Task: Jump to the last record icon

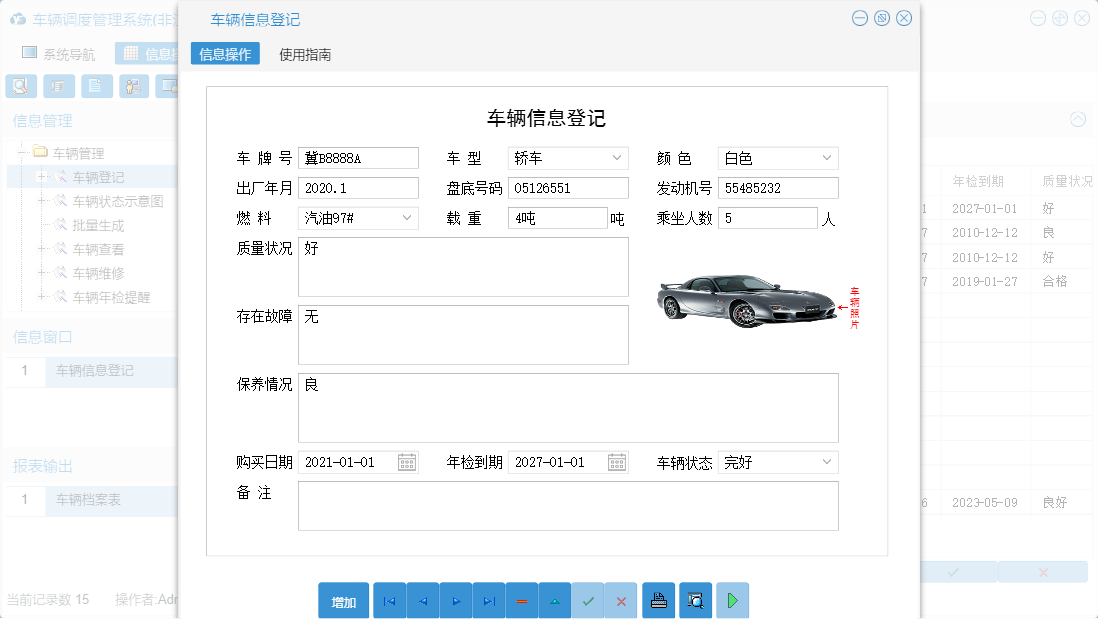Action: click(488, 600)
